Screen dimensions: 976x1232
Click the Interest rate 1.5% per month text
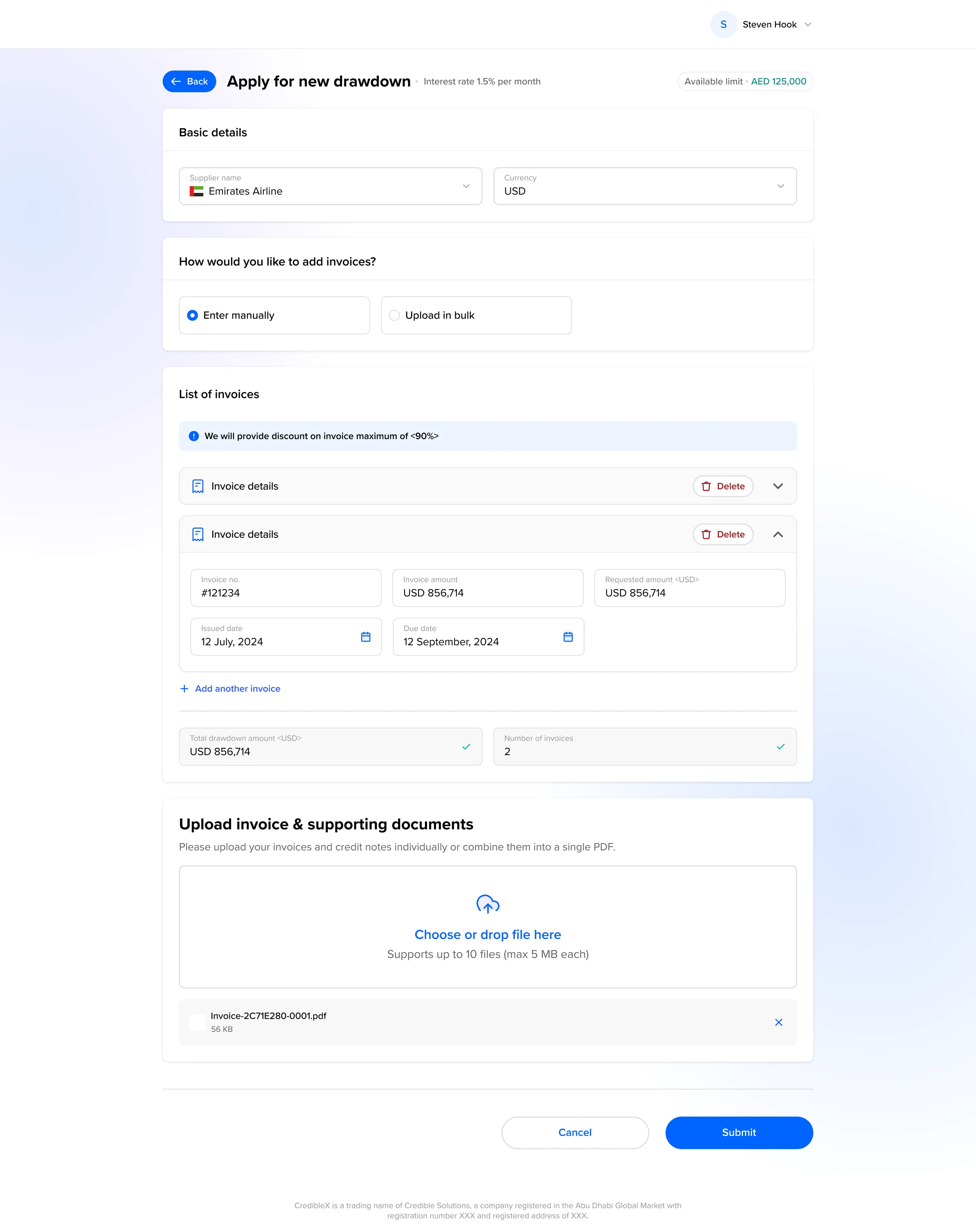point(482,81)
